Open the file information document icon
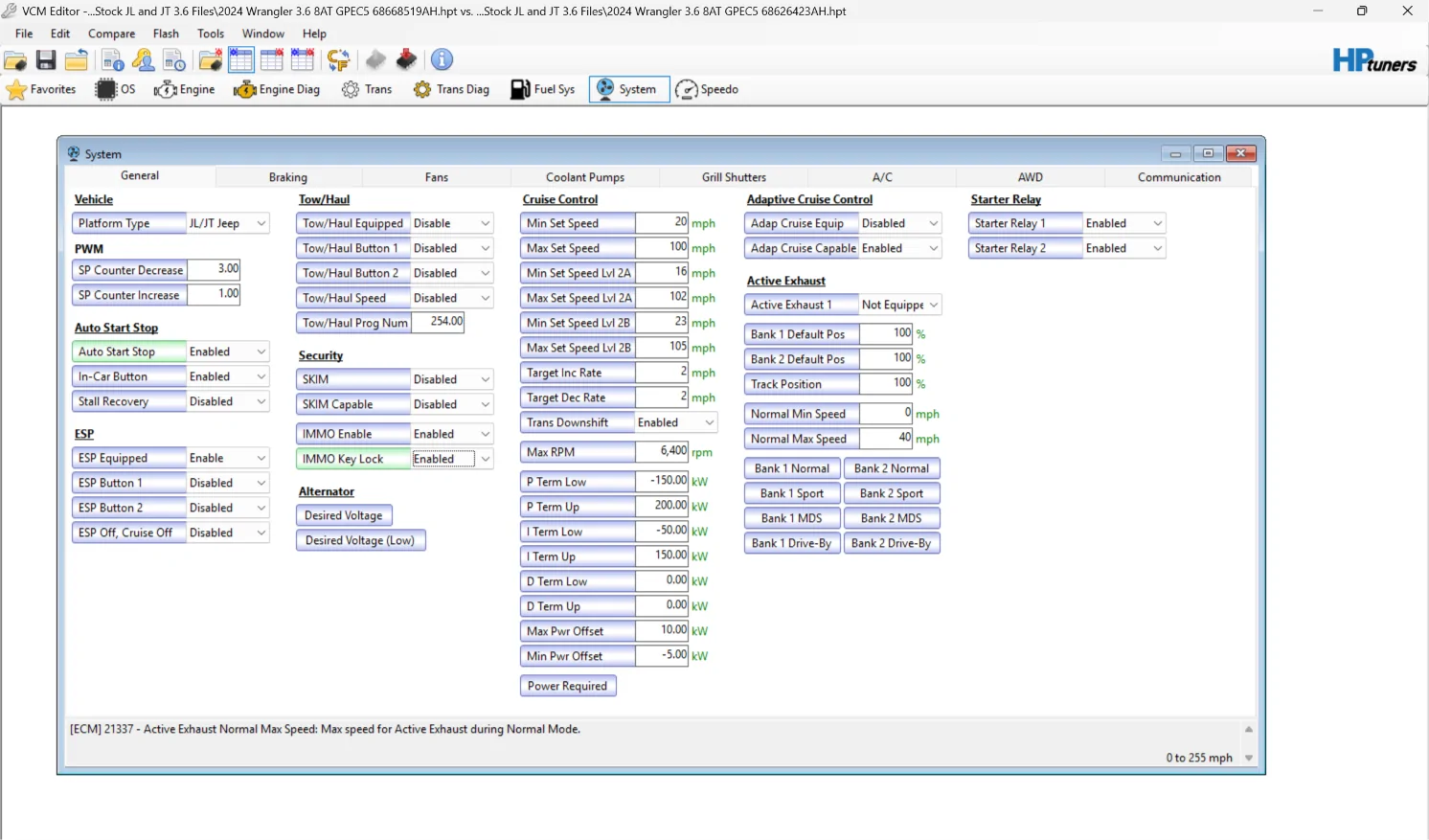The height and width of the screenshot is (840, 1429). pos(113,60)
